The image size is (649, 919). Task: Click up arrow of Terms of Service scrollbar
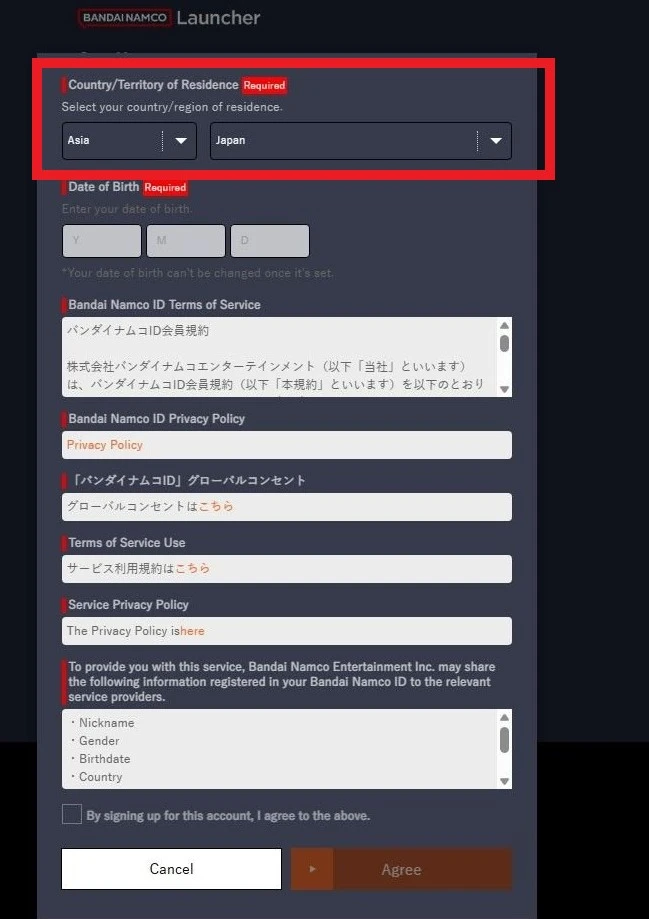pyautogui.click(x=504, y=325)
